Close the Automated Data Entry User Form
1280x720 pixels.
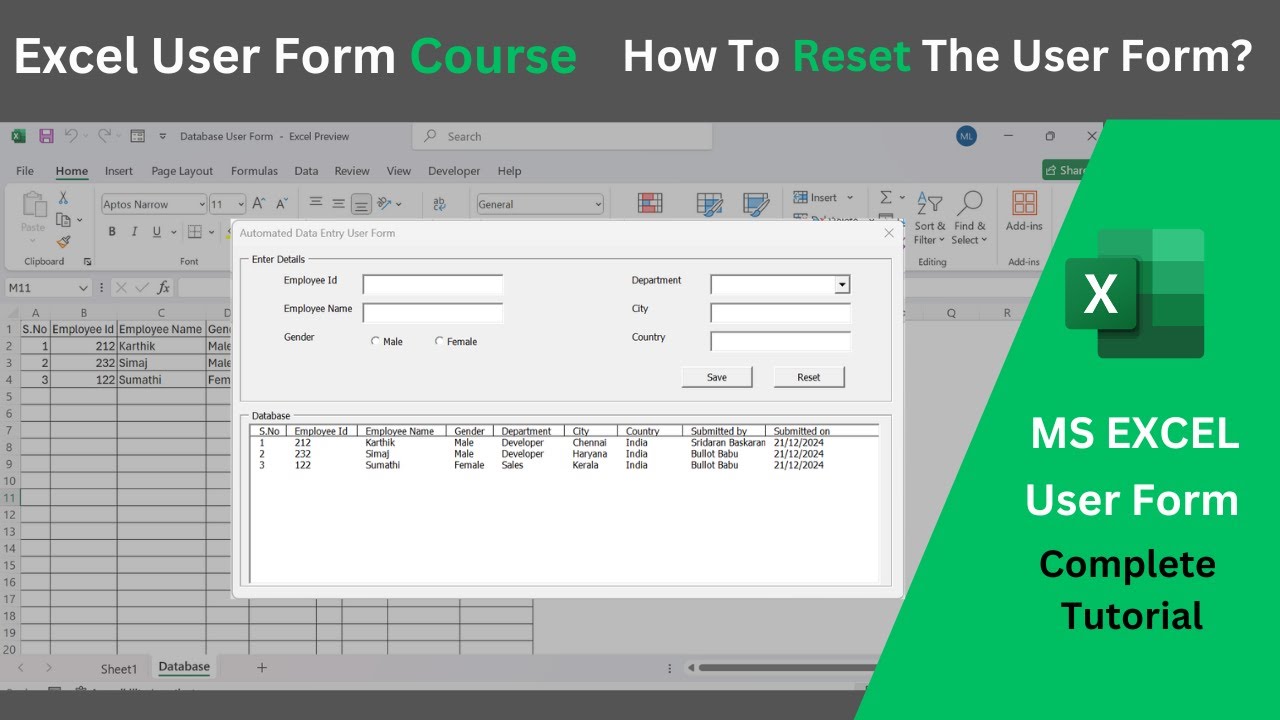coord(889,233)
